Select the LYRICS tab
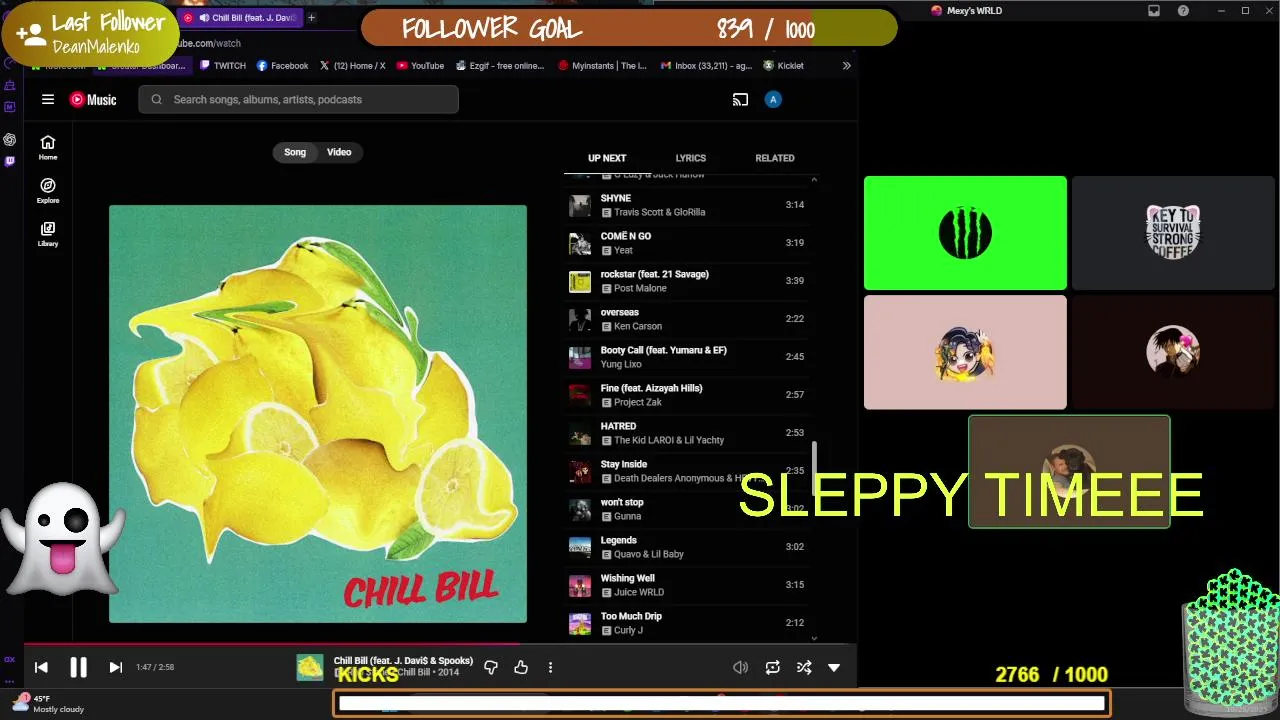The height and width of the screenshot is (720, 1280). [x=690, y=158]
